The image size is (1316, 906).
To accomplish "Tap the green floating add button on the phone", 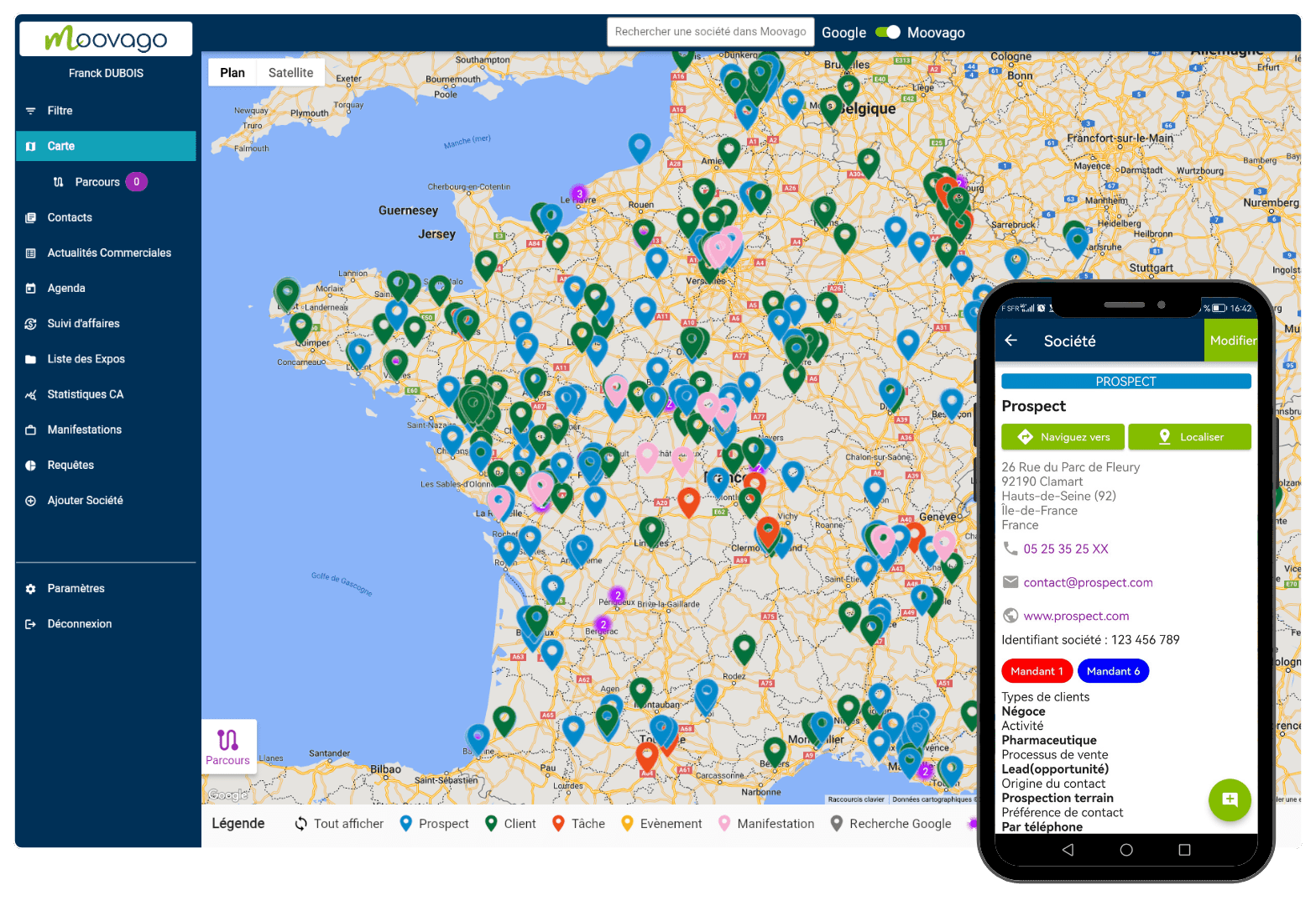I will pos(1230,799).
